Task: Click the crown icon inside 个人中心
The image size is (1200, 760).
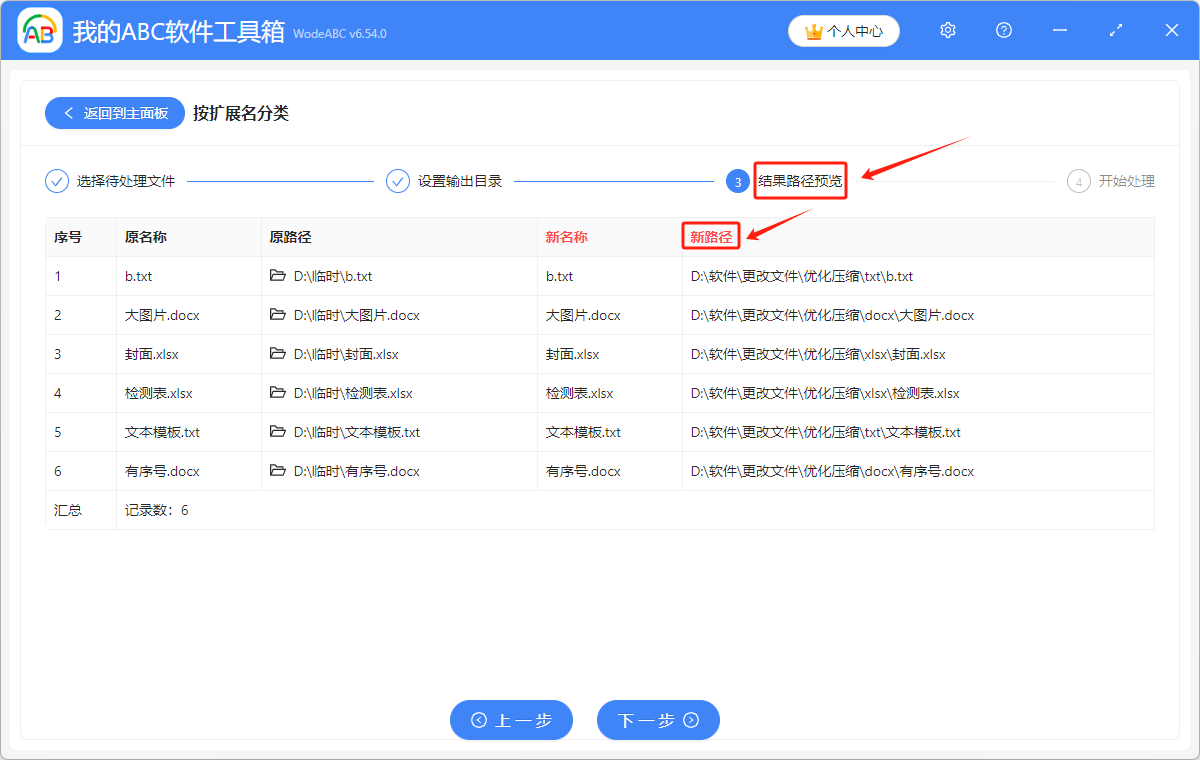Action: 812,31
